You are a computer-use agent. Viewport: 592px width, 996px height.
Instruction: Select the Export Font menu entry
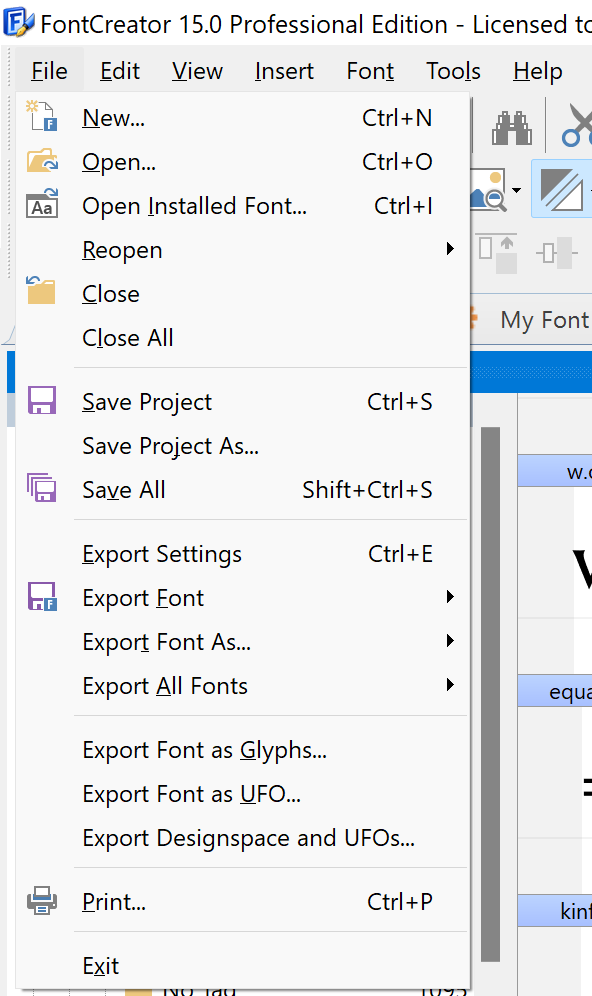tap(243, 598)
